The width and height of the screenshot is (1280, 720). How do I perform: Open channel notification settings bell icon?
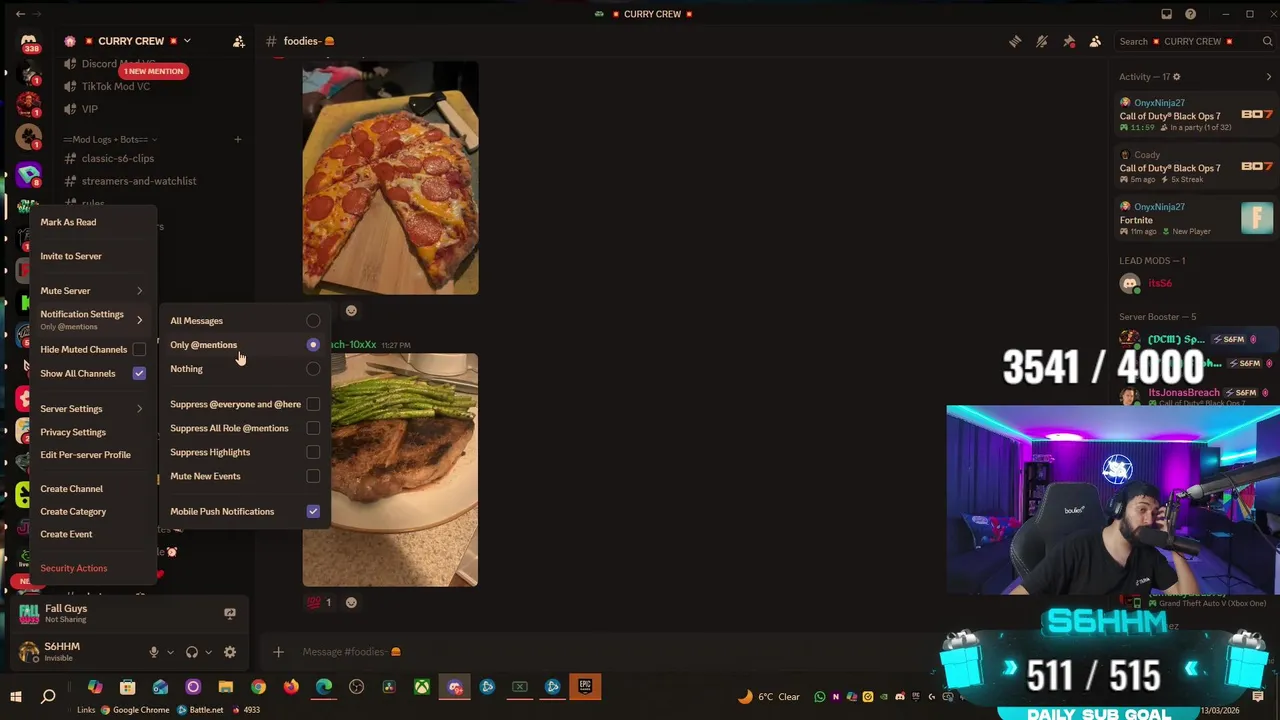point(1042,41)
